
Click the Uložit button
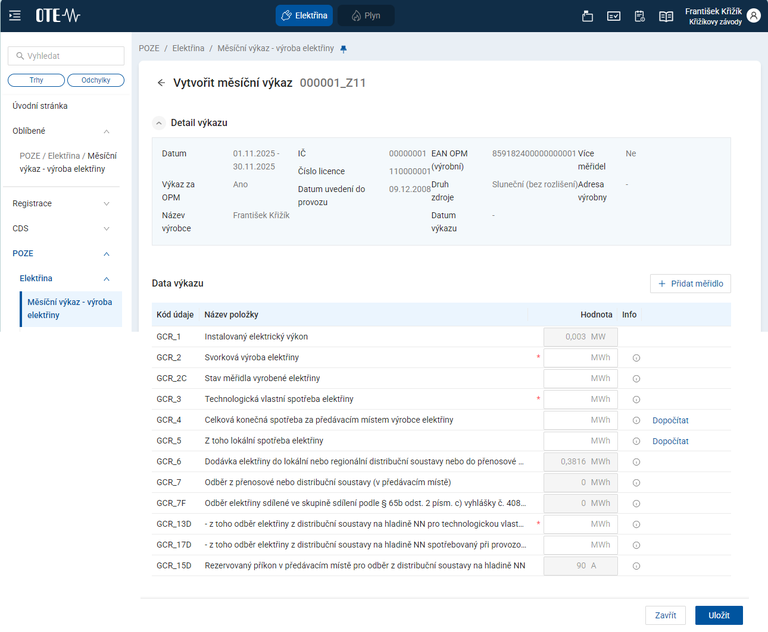[x=718, y=615]
